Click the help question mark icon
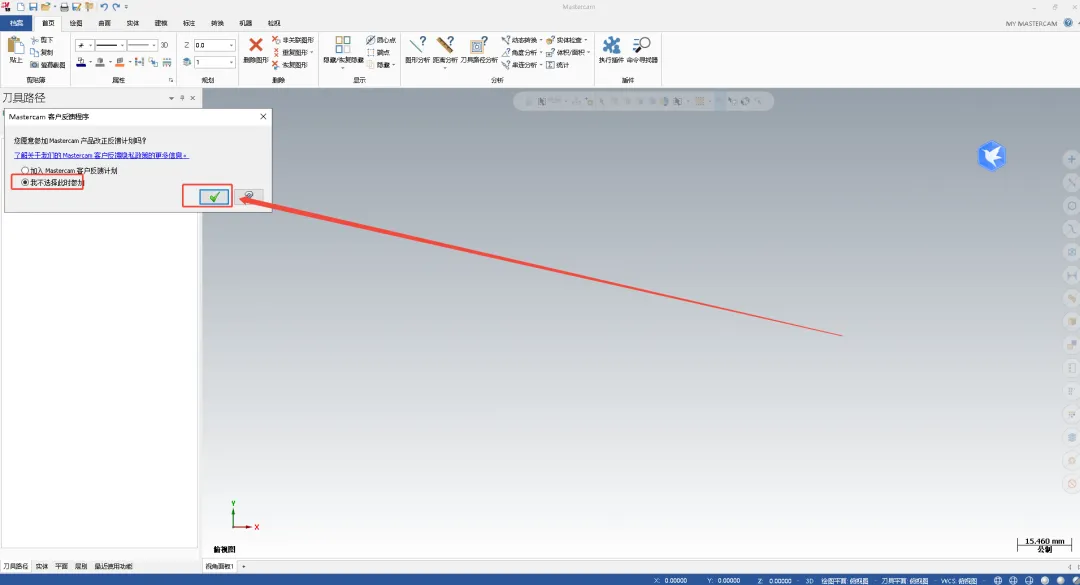 [1068, 23]
